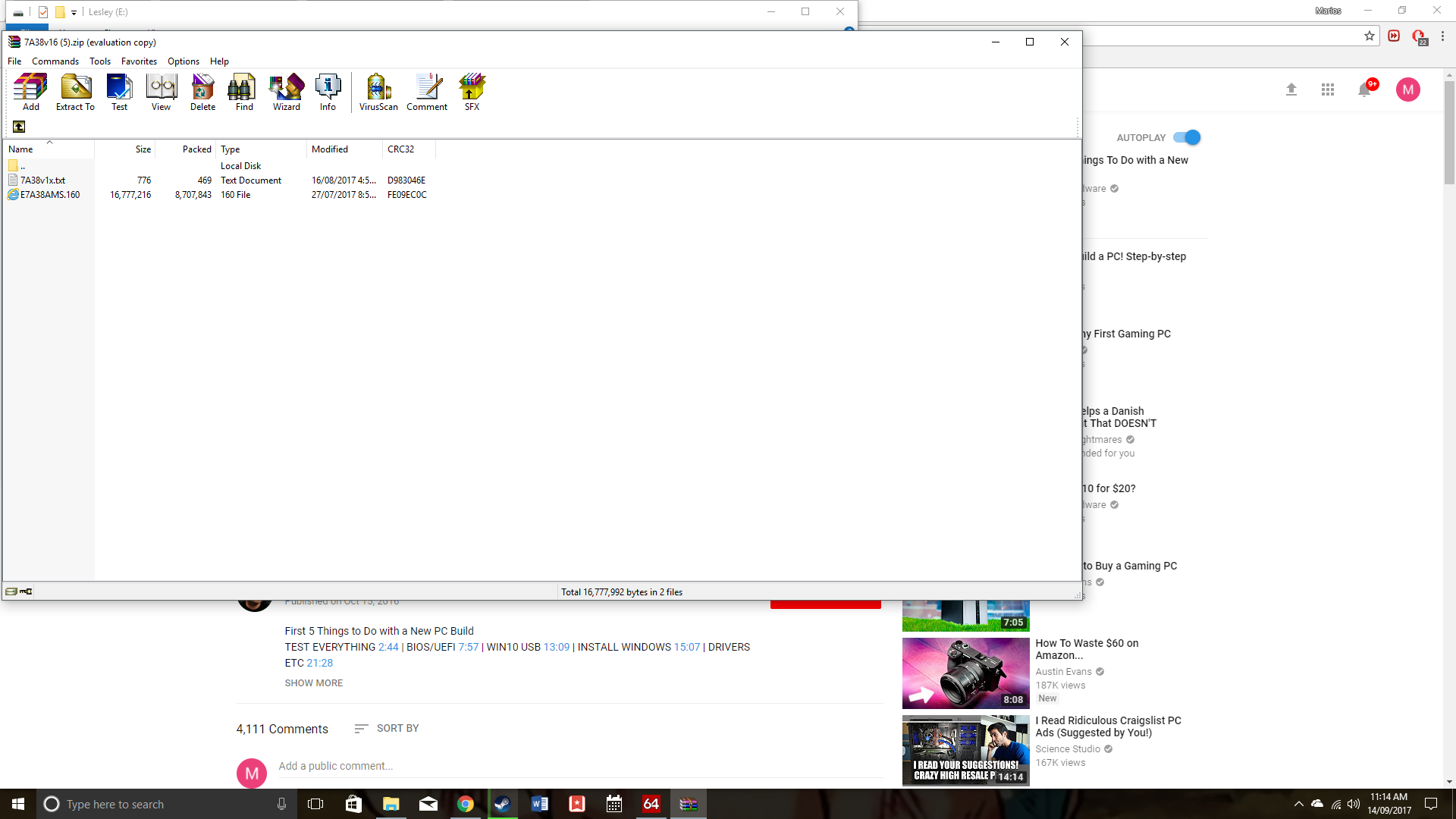This screenshot has width=1456, height=819.
Task: Click the Info icon in WinRAR
Action: coord(328,91)
